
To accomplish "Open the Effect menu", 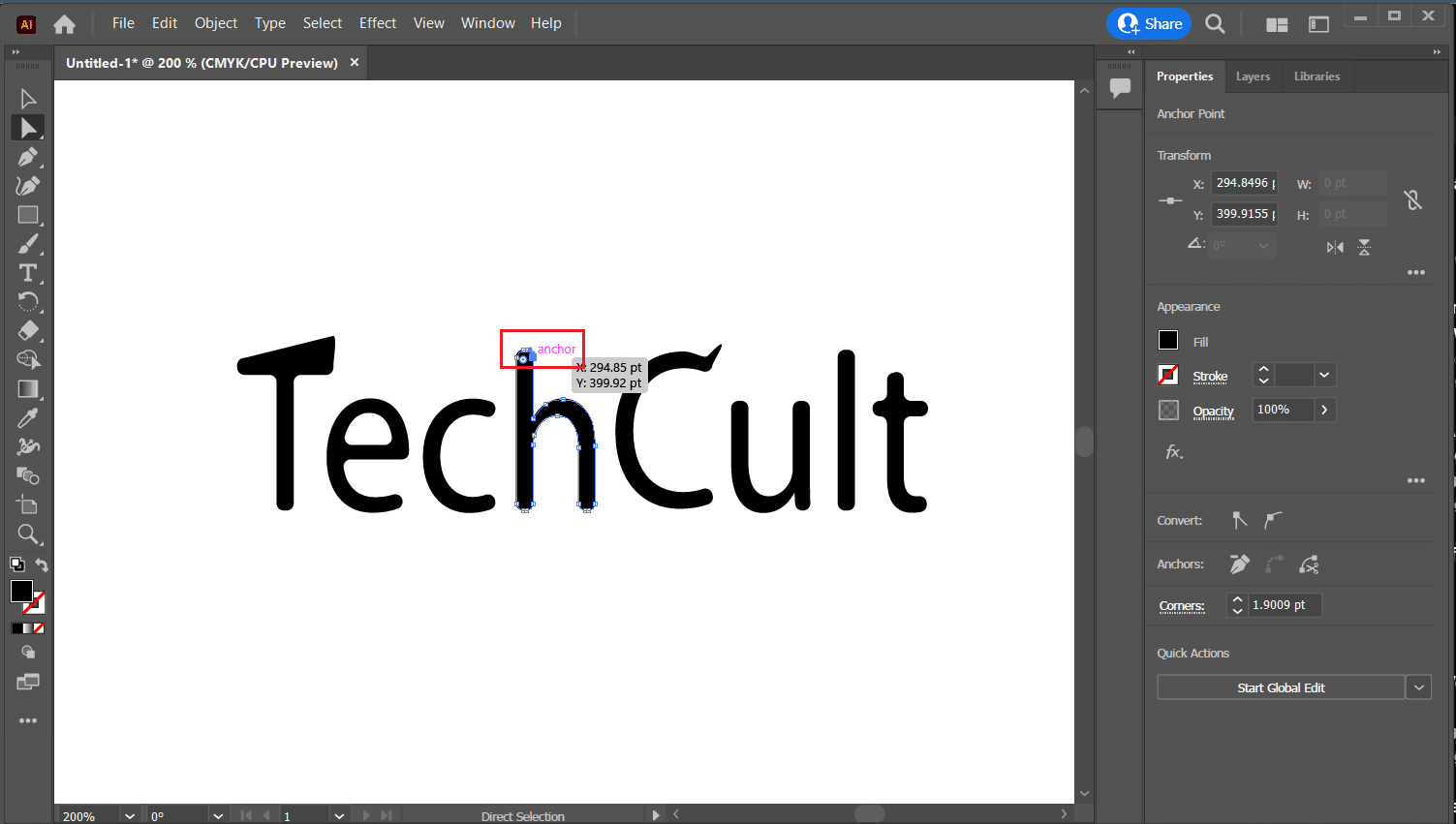I will point(378,23).
